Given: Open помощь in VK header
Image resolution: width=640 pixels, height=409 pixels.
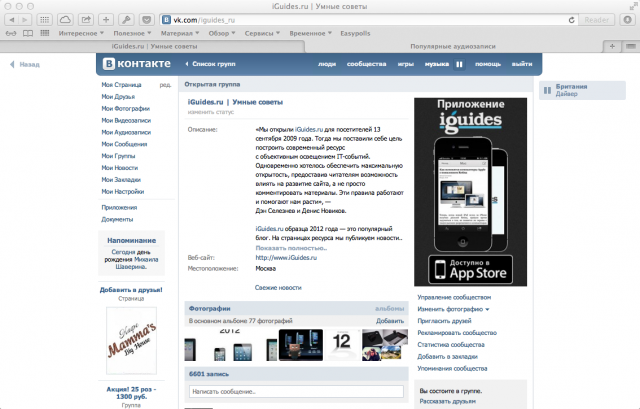Looking at the screenshot, I should (488, 64).
